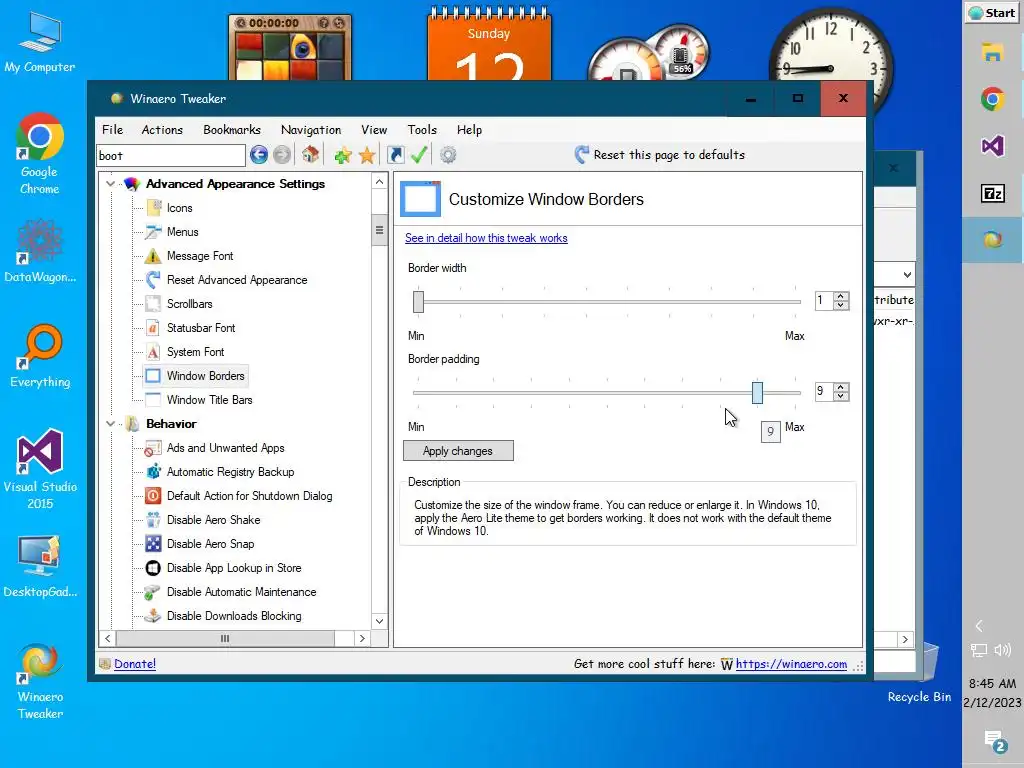Screen dimensions: 1024x768
Task: Open the View menu
Action: point(374,129)
